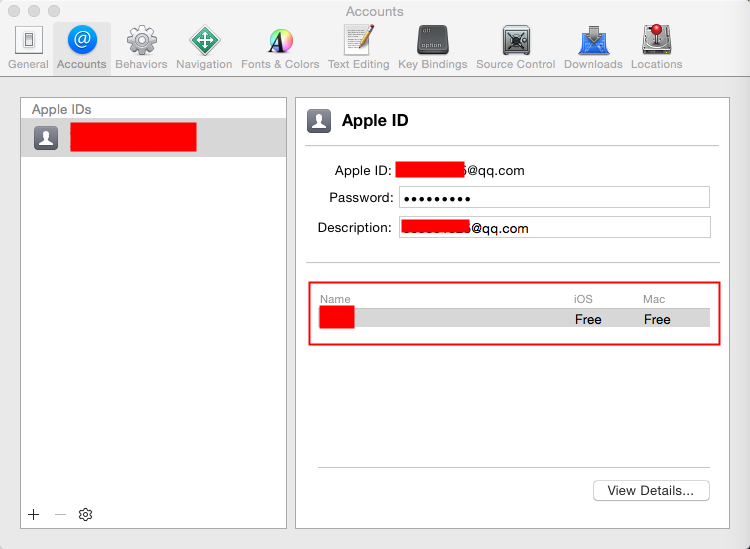Screen dimensions: 750x549
Task: Click the Name column header
Action: point(335,299)
